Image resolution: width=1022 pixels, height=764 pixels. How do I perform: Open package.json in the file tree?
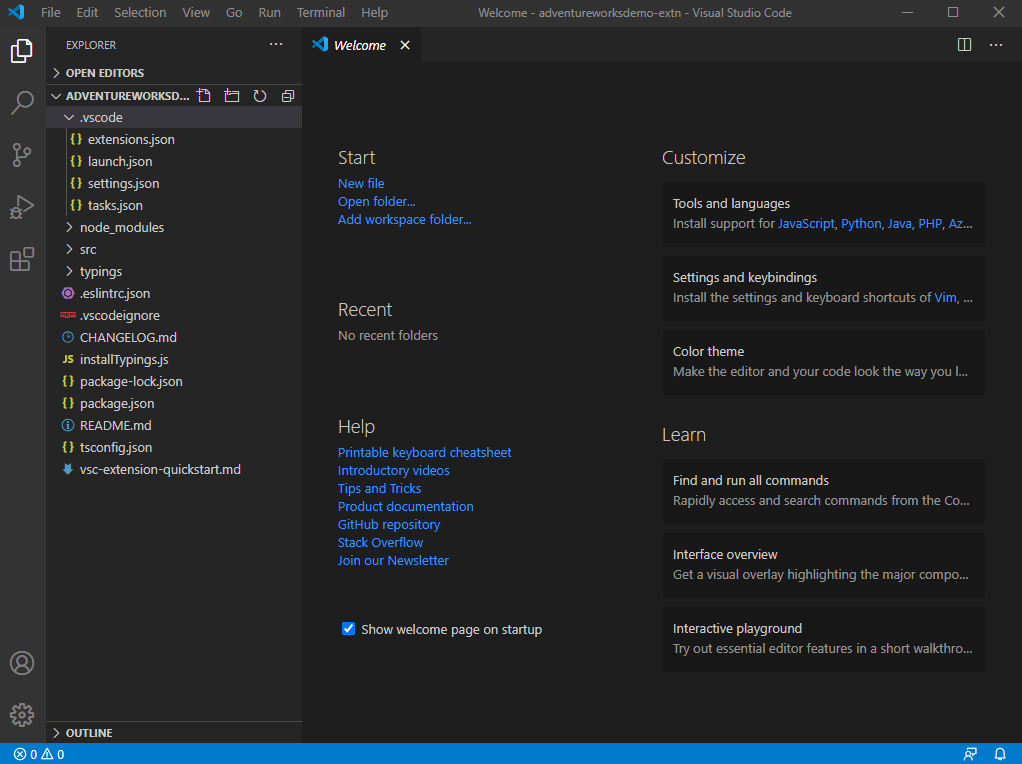coord(116,403)
